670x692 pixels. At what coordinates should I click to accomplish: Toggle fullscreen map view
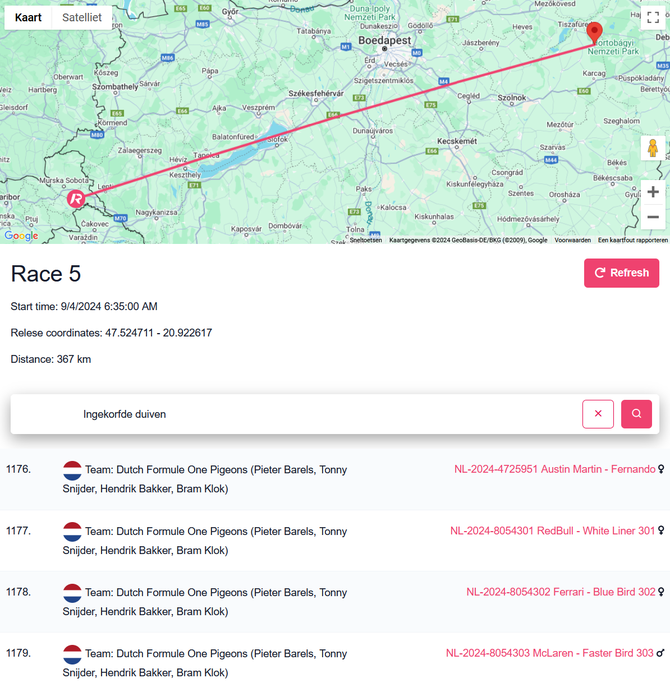click(x=653, y=17)
